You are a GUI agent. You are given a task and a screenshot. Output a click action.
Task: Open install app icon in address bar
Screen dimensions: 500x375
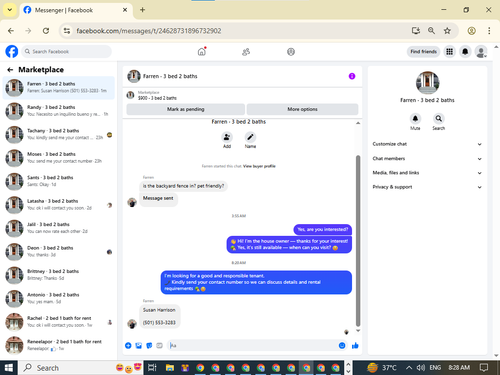pos(416,31)
